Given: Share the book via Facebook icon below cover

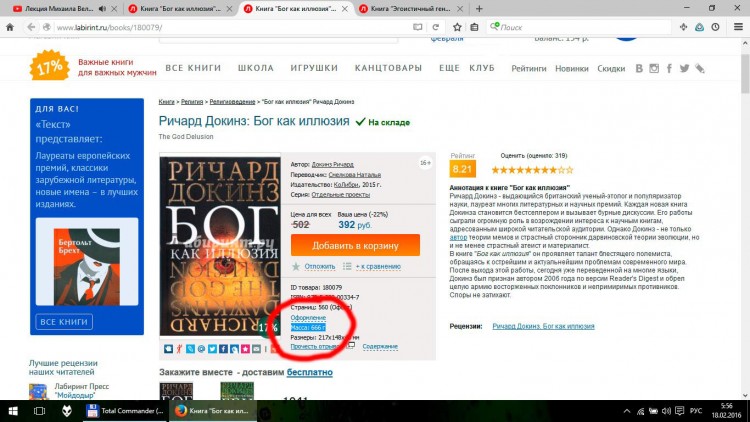Looking at the screenshot, I should [223, 349].
